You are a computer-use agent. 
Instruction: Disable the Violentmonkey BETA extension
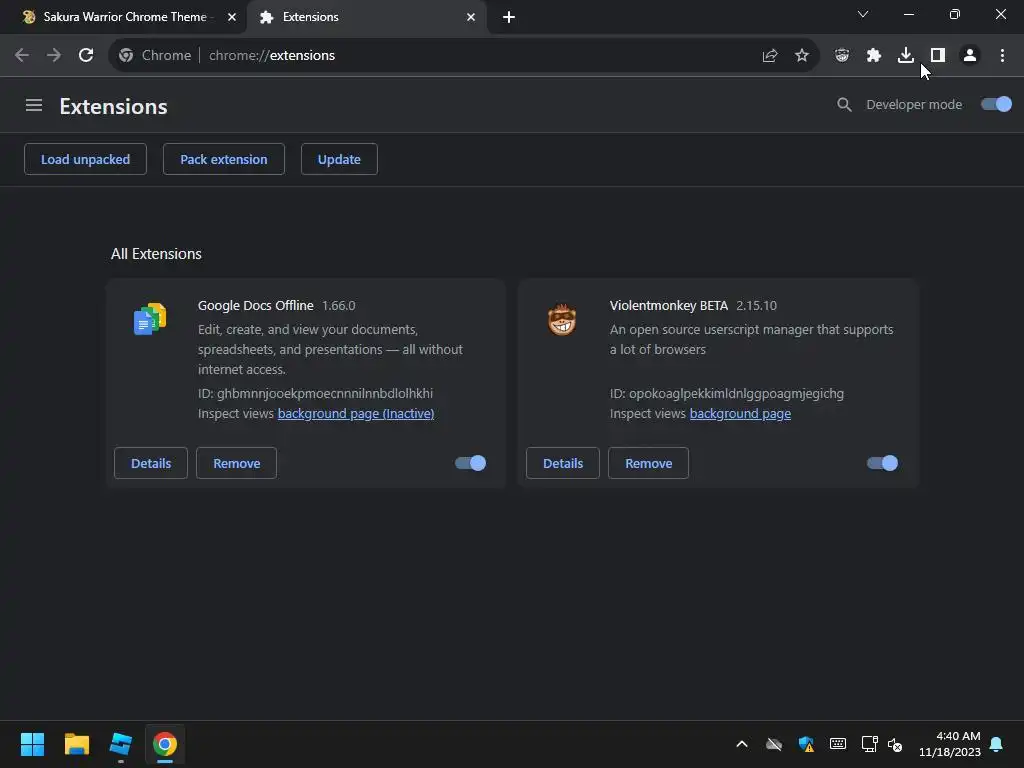pyautogui.click(x=882, y=463)
